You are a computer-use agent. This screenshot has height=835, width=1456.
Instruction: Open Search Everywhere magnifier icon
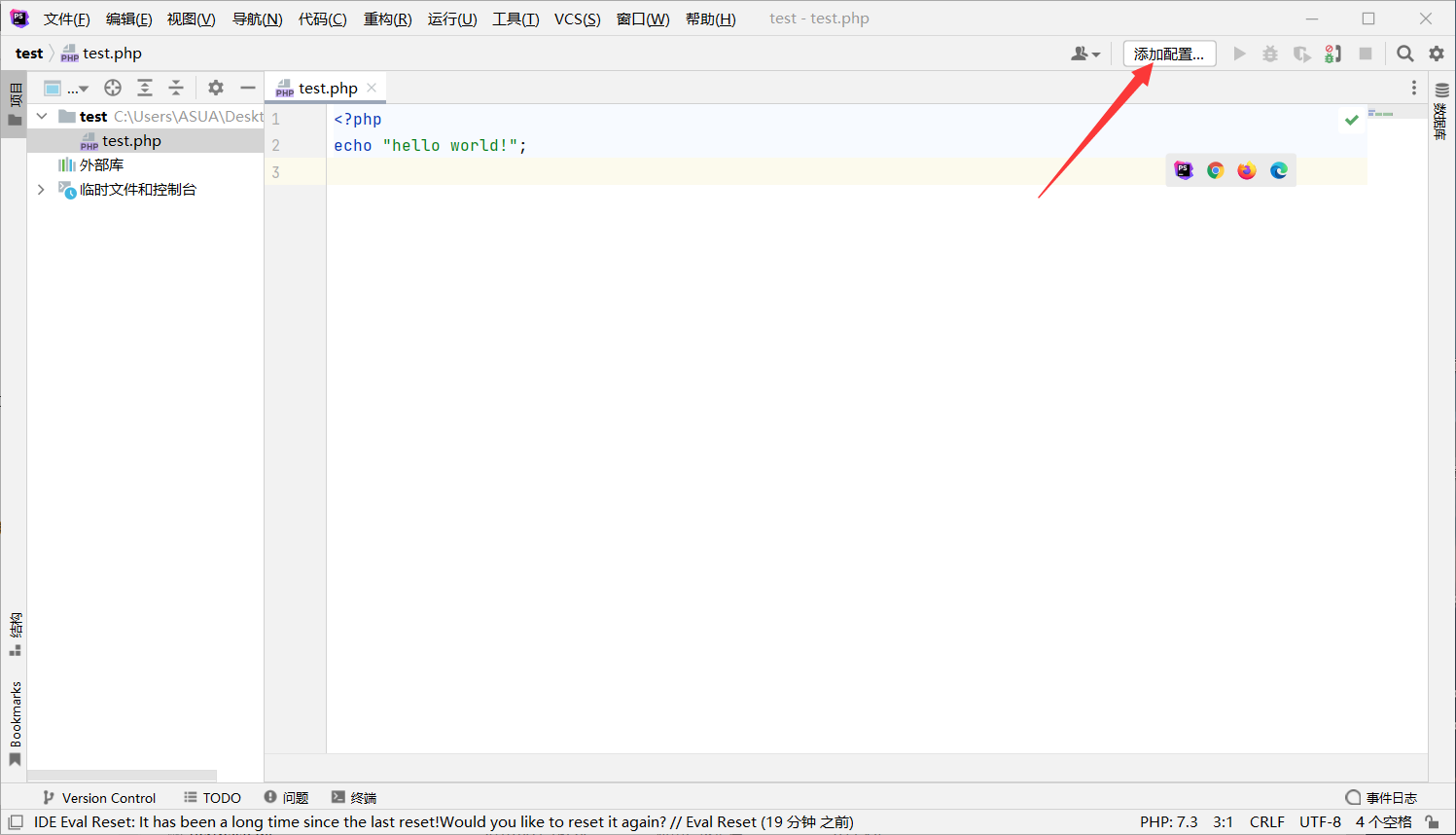[1405, 54]
